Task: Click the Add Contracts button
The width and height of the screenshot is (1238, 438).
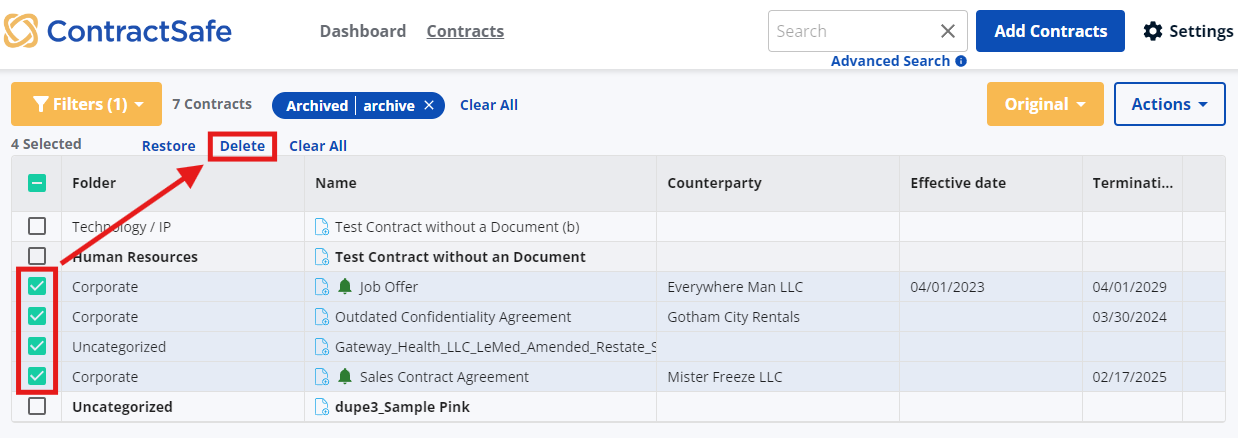Action: pyautogui.click(x=1050, y=31)
